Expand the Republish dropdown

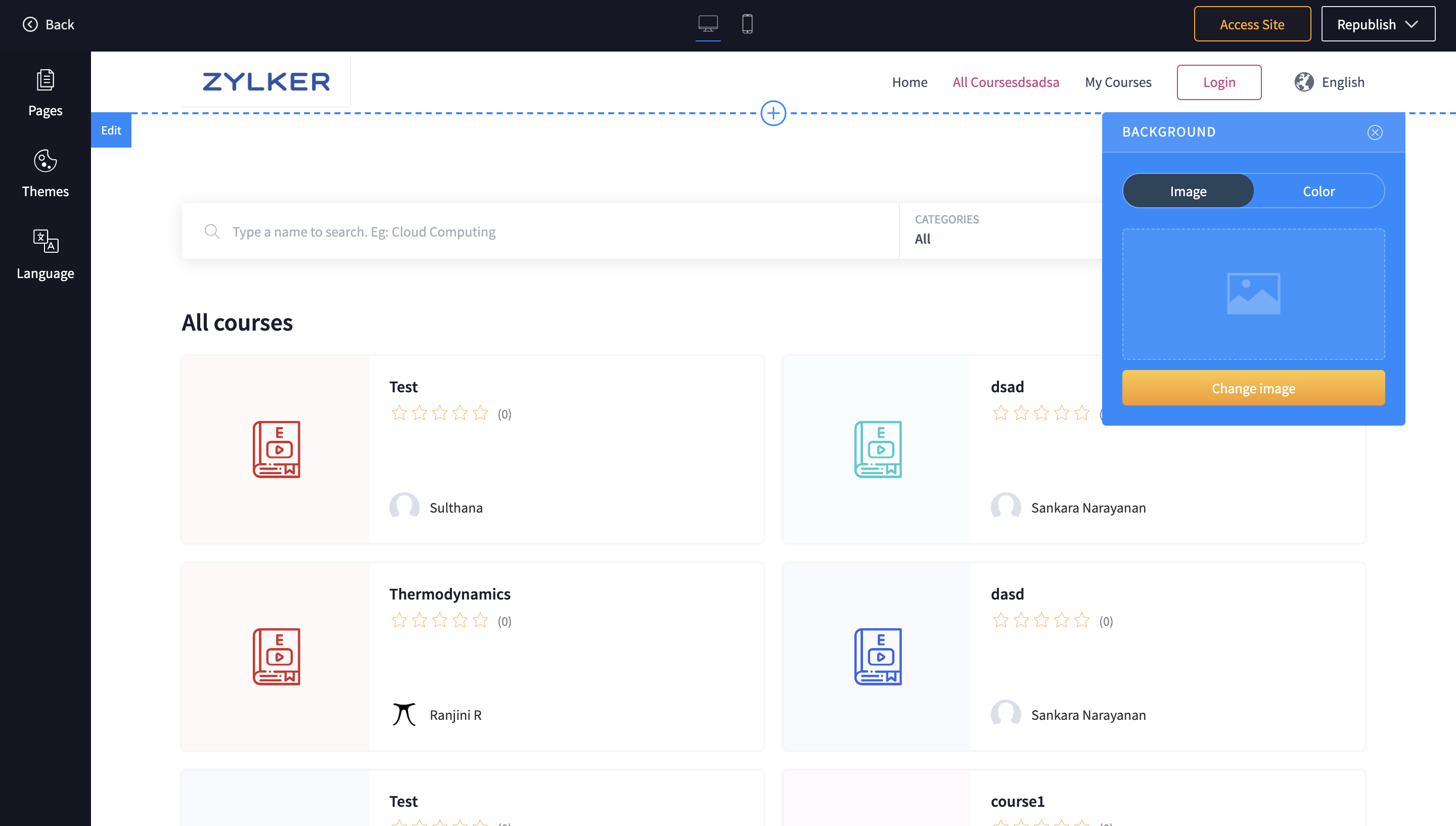click(1411, 24)
